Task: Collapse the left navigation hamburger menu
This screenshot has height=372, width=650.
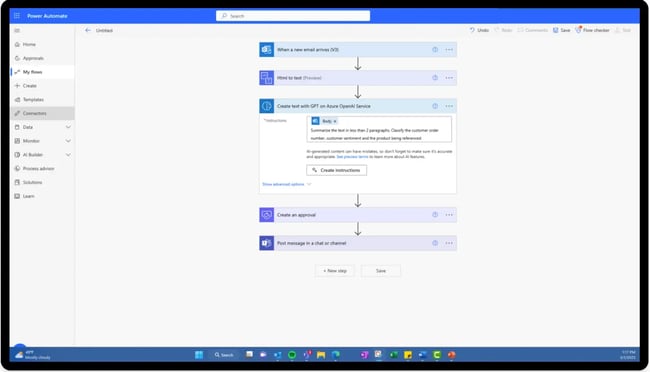Action: coord(17,30)
